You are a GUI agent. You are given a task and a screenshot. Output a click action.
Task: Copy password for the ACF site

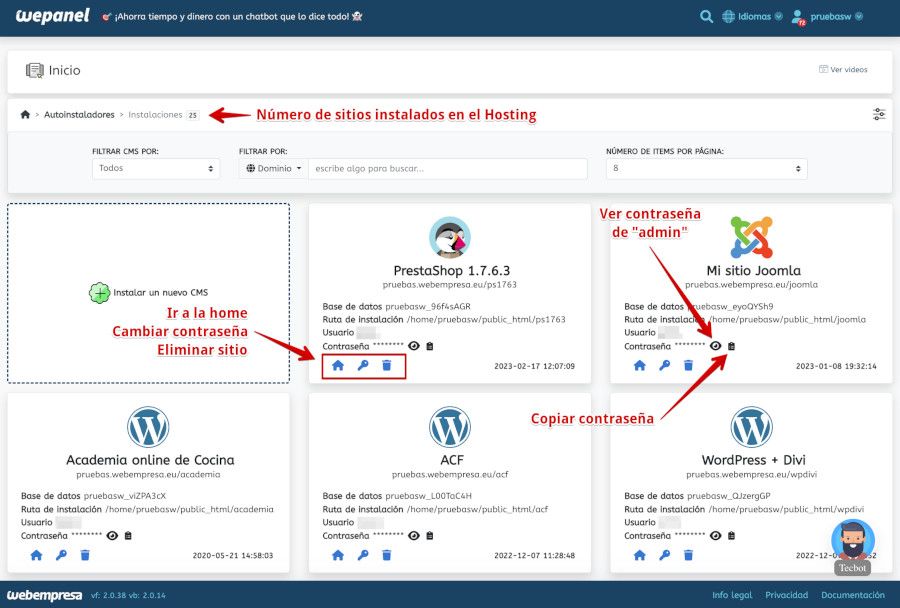point(430,535)
